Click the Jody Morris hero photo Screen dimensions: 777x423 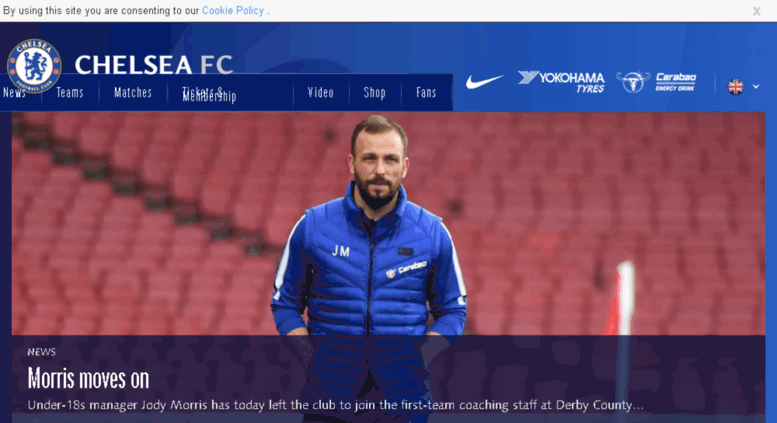pyautogui.click(x=388, y=224)
